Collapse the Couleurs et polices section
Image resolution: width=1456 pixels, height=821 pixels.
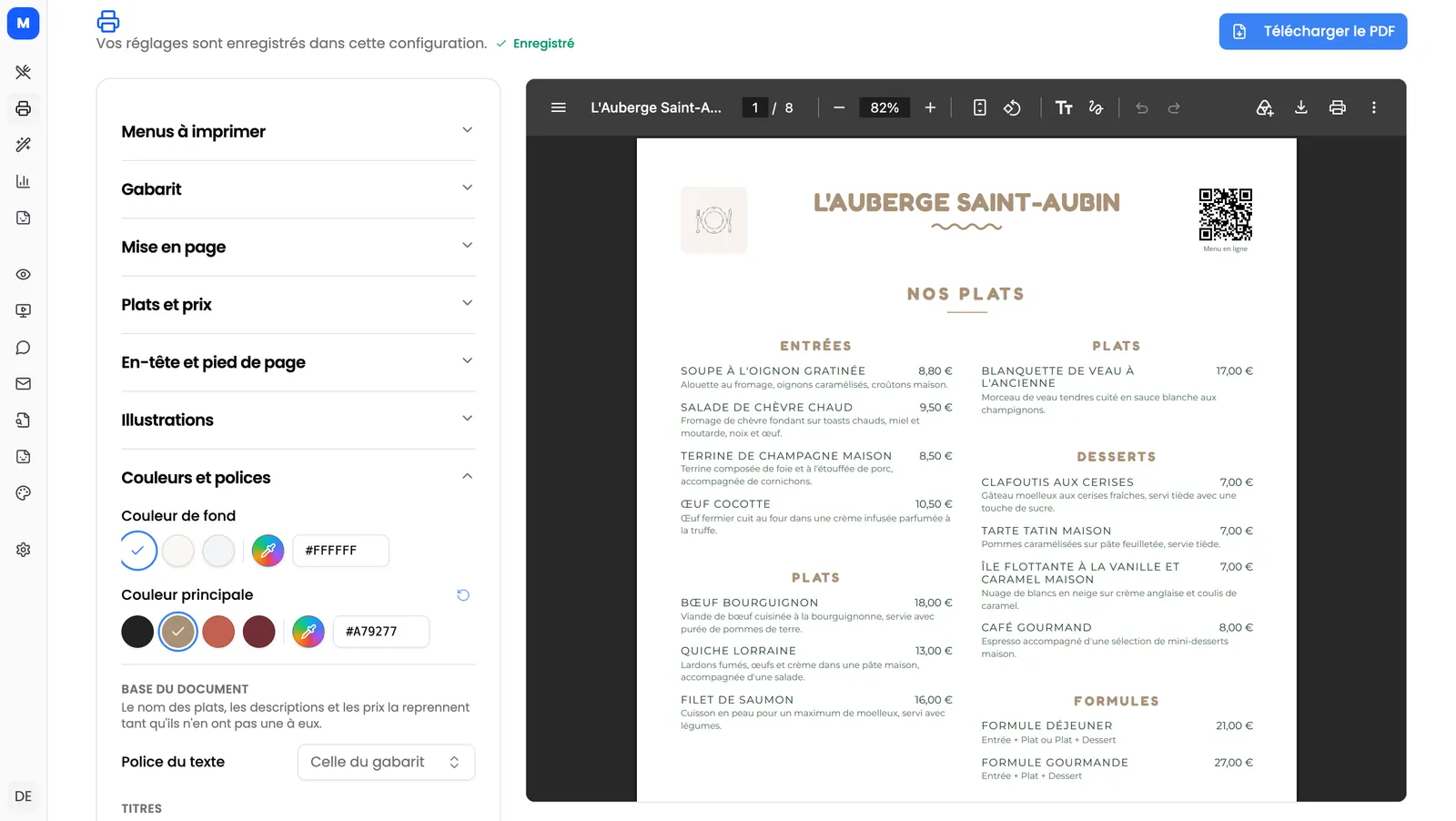pyautogui.click(x=298, y=477)
